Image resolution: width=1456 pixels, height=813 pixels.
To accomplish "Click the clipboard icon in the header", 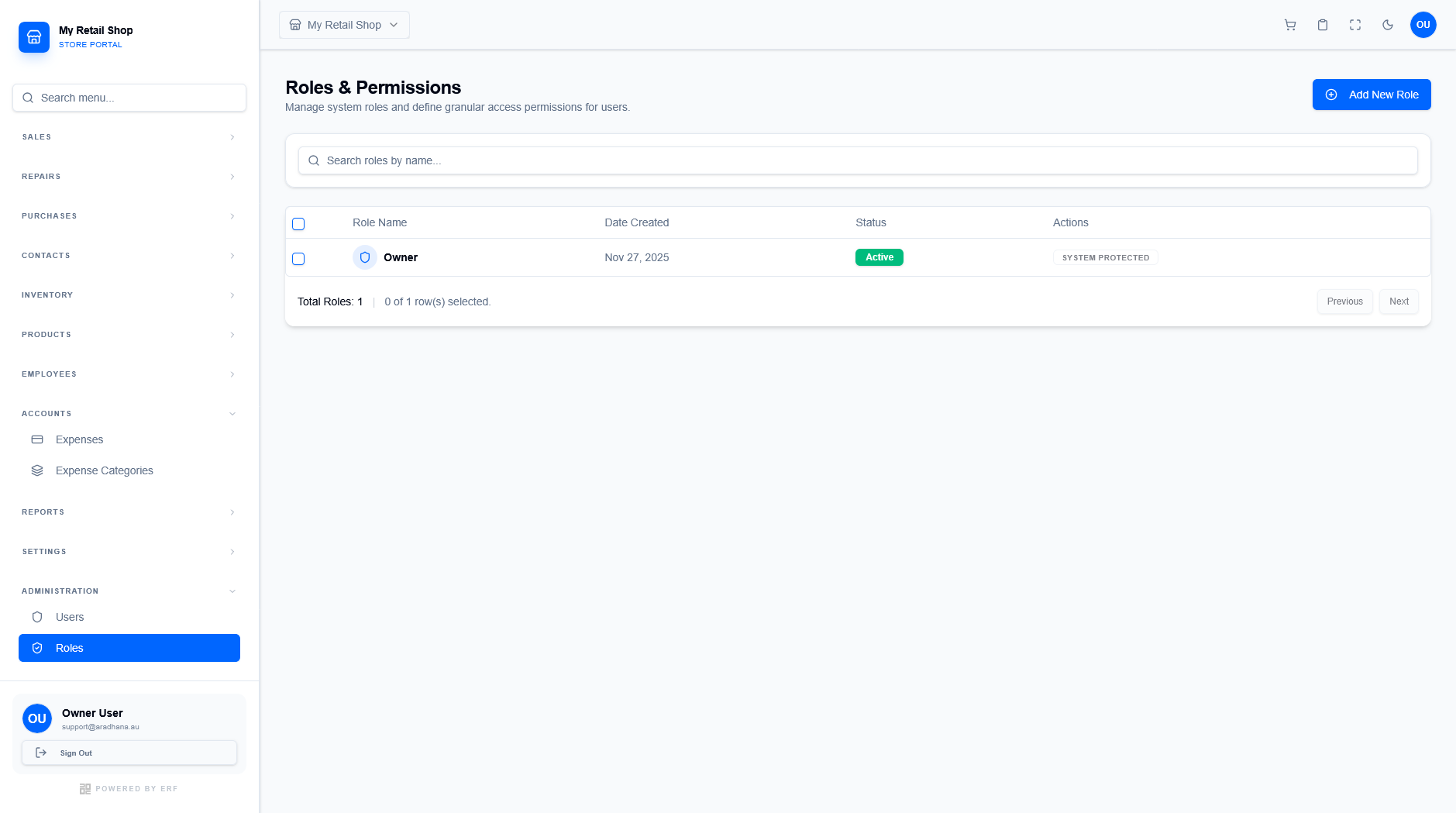I will pyautogui.click(x=1322, y=25).
